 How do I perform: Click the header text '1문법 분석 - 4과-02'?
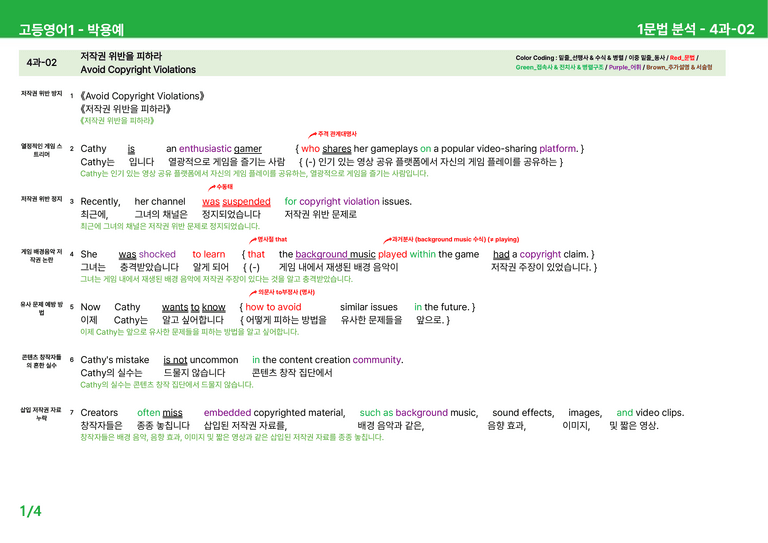(696, 29)
